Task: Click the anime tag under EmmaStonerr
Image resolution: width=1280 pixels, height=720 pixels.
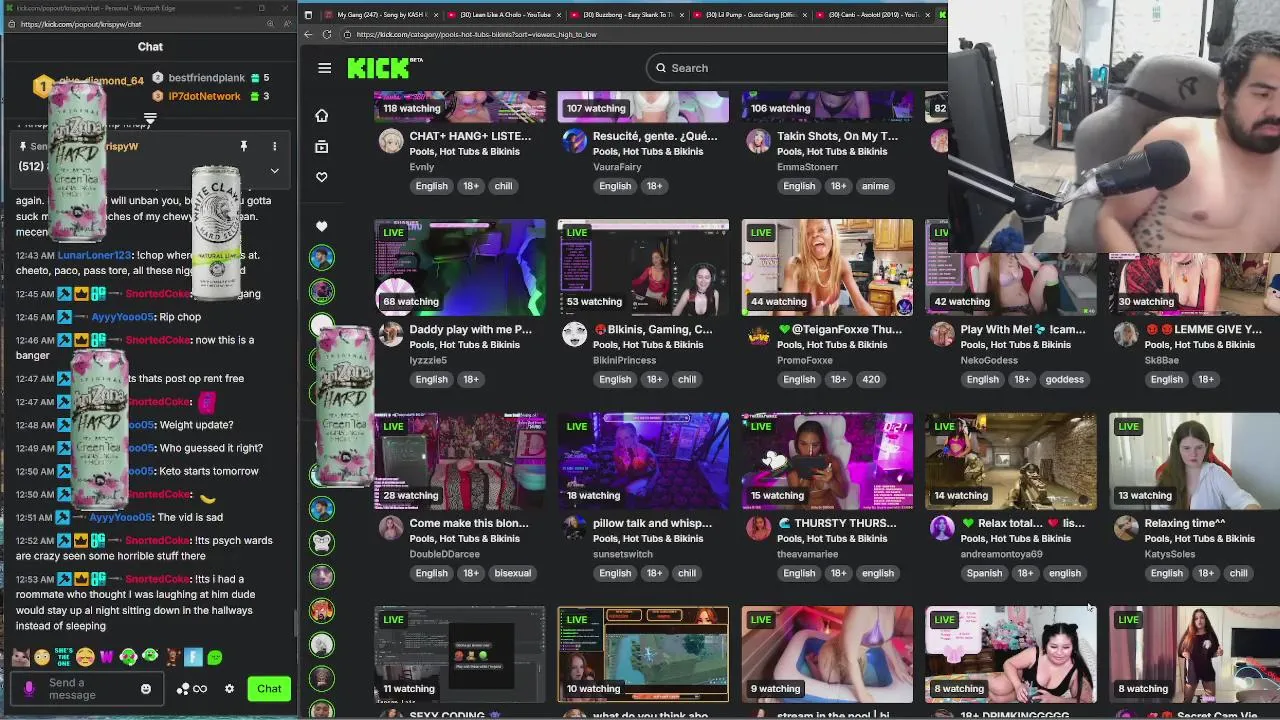Action: click(875, 186)
